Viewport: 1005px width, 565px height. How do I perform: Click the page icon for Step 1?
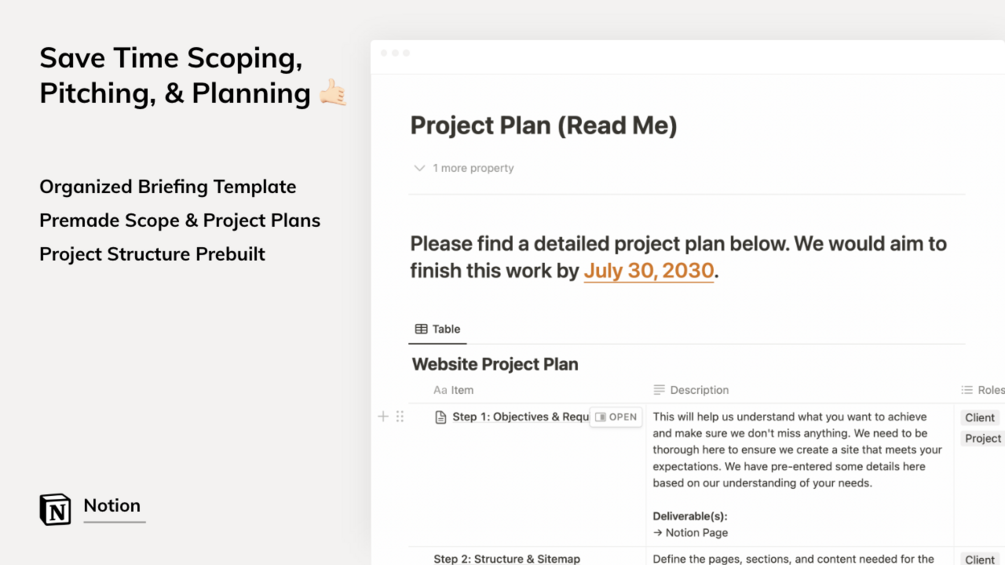click(440, 417)
